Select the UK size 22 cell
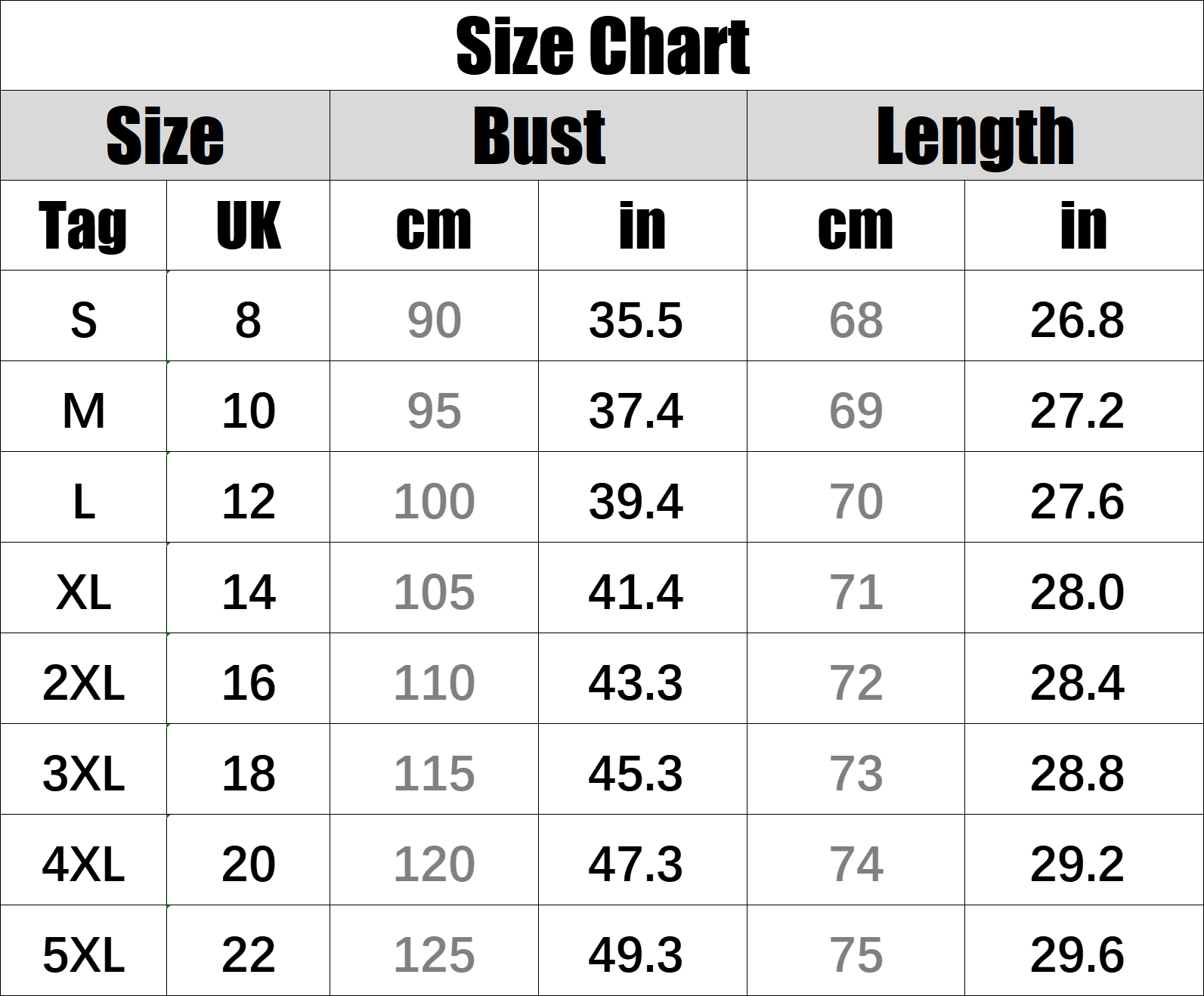 (x=248, y=954)
